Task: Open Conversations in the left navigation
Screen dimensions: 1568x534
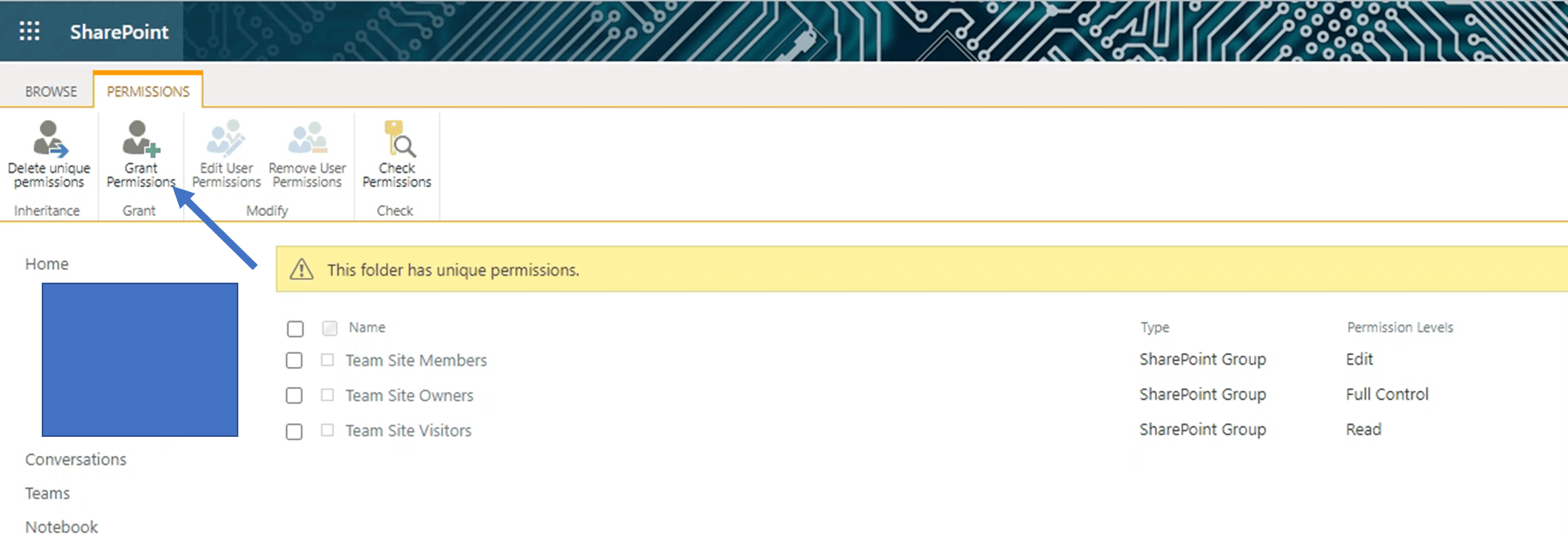Action: (x=75, y=459)
